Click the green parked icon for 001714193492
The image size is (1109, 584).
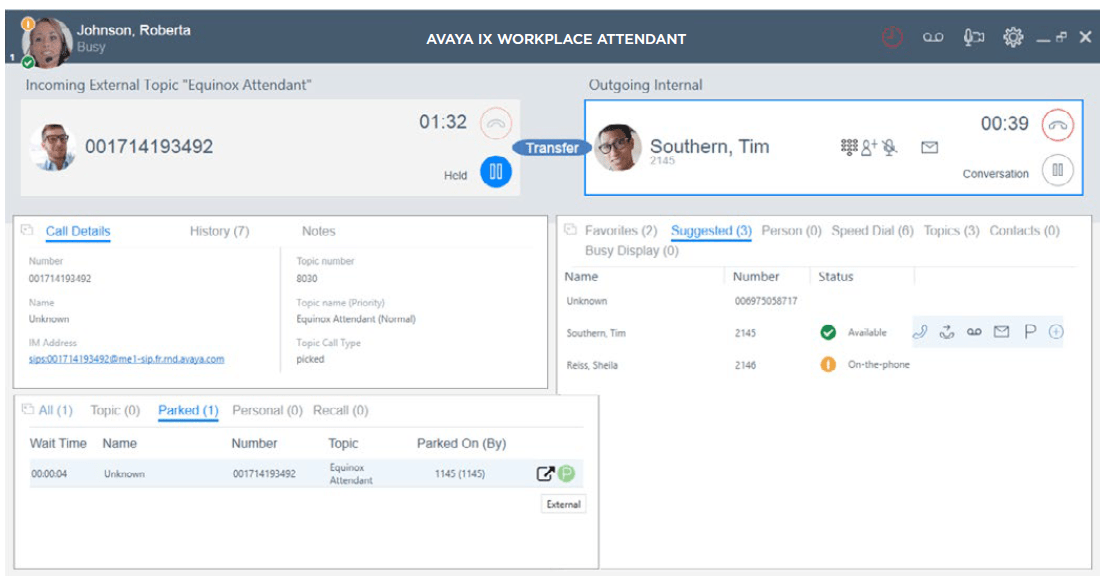tap(567, 474)
